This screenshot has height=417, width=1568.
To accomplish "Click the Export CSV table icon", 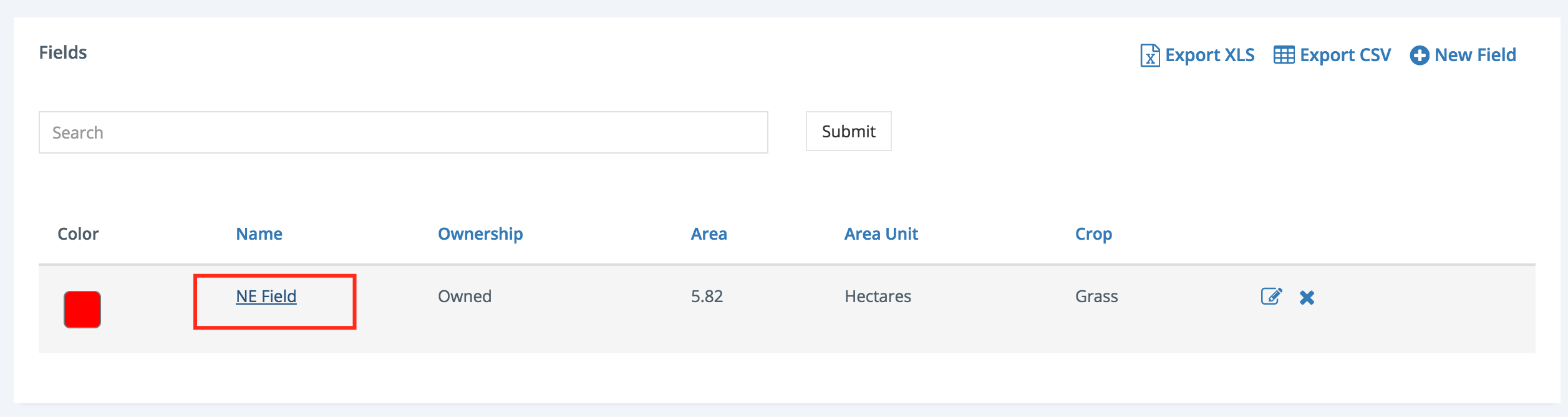I will [x=1284, y=55].
